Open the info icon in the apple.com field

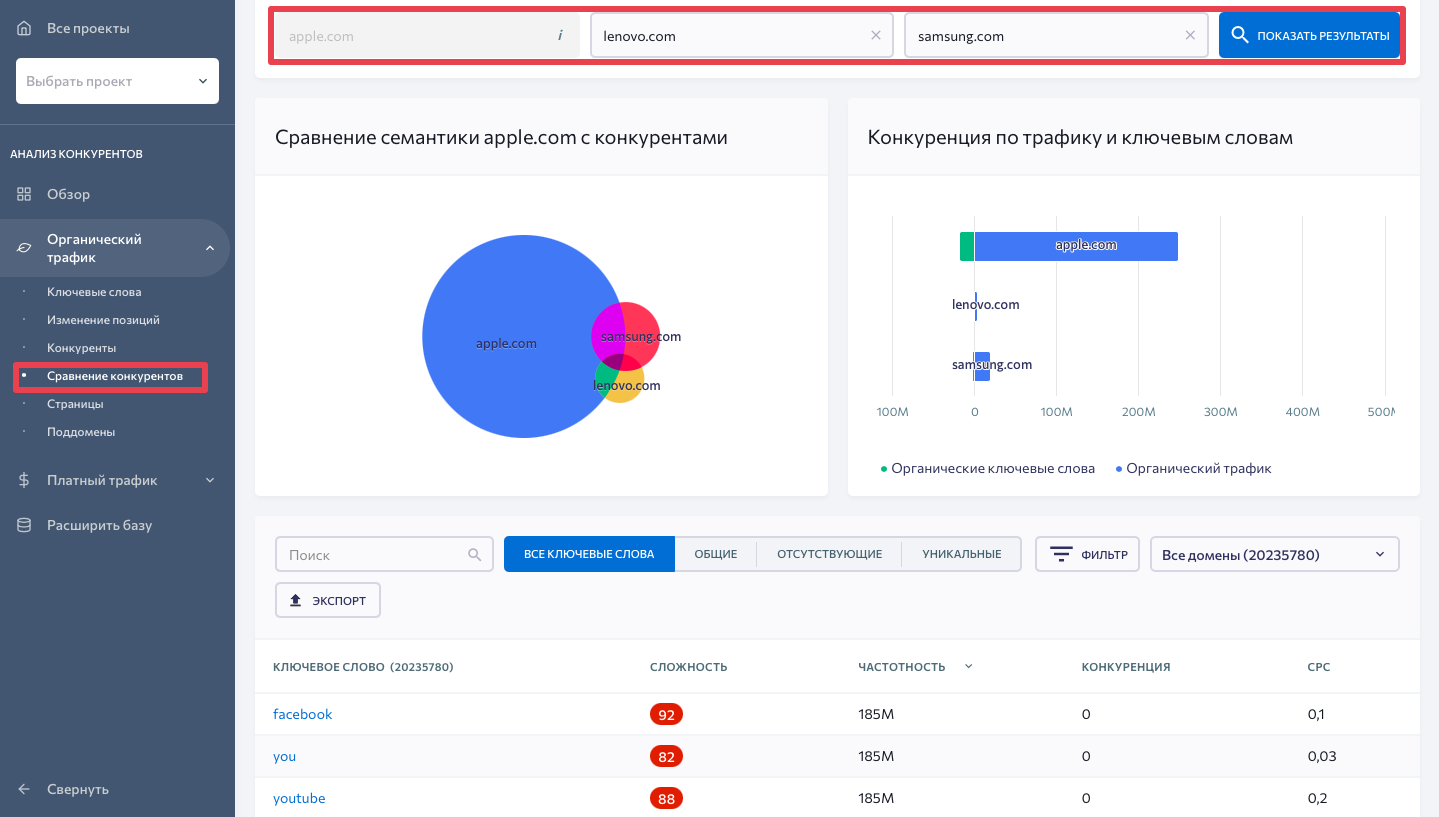coord(560,35)
